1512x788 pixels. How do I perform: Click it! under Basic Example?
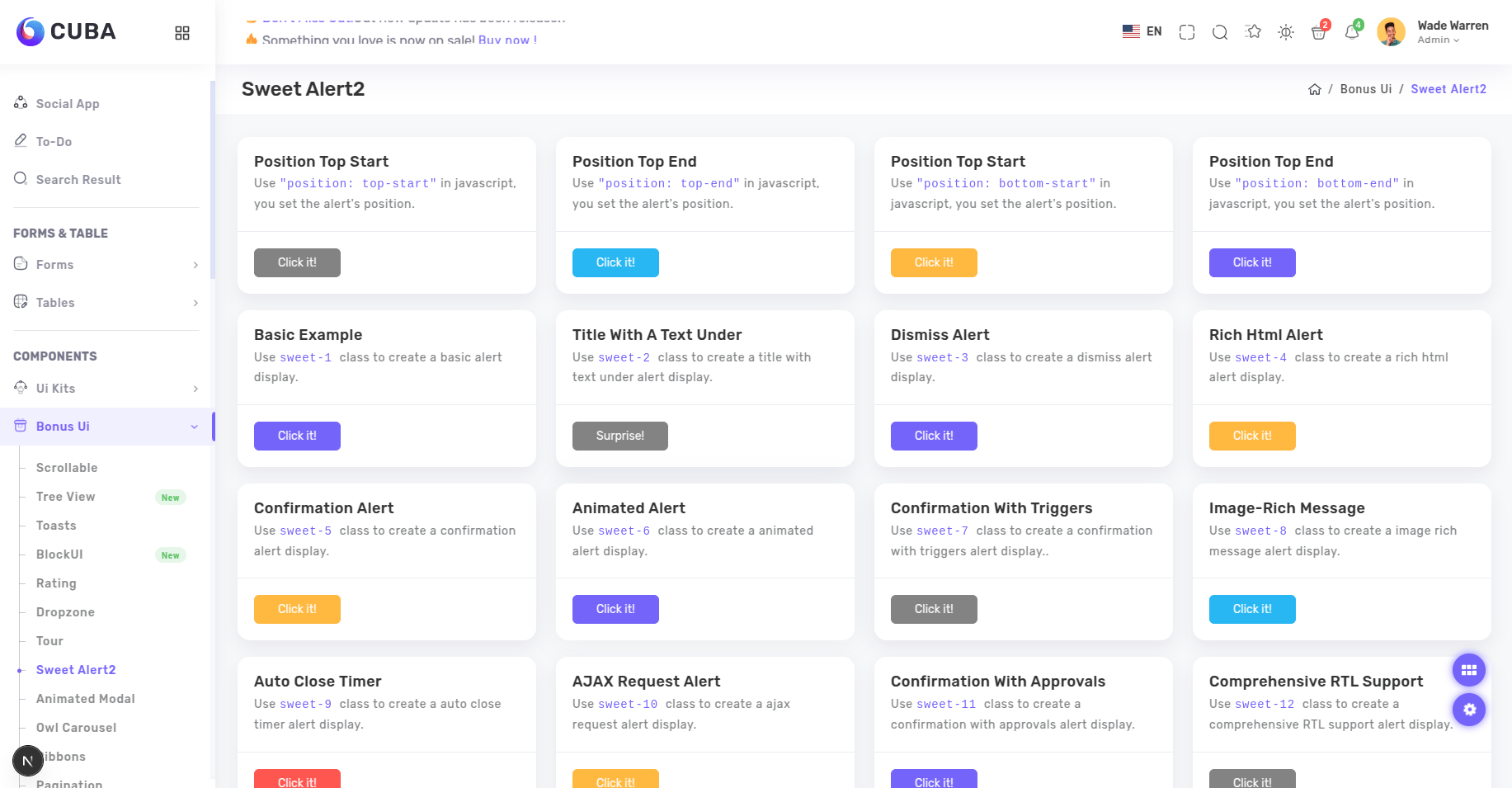(x=297, y=436)
